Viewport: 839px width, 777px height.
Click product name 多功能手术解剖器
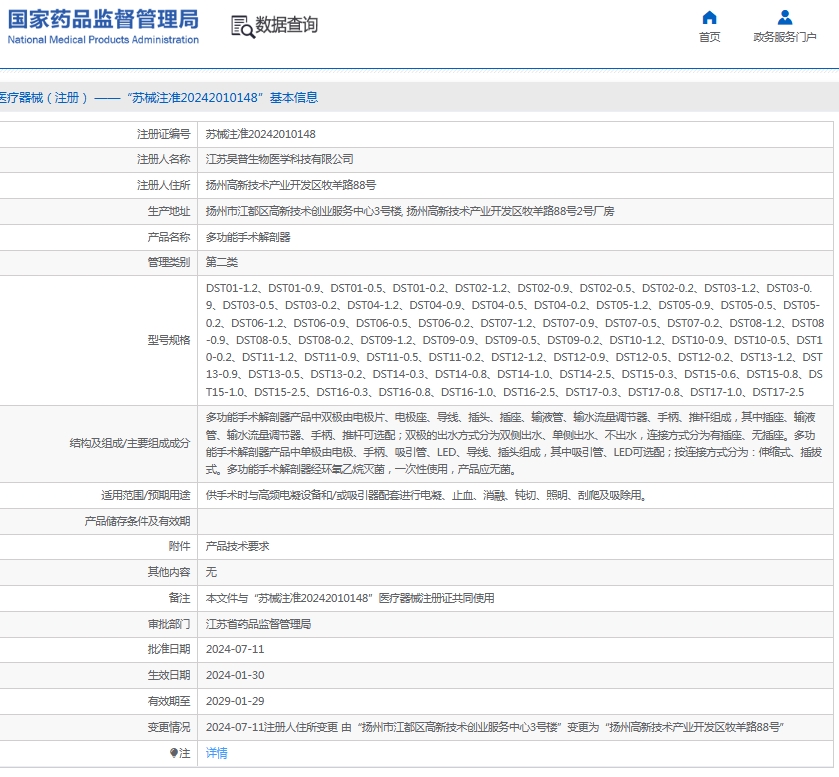click(x=248, y=237)
